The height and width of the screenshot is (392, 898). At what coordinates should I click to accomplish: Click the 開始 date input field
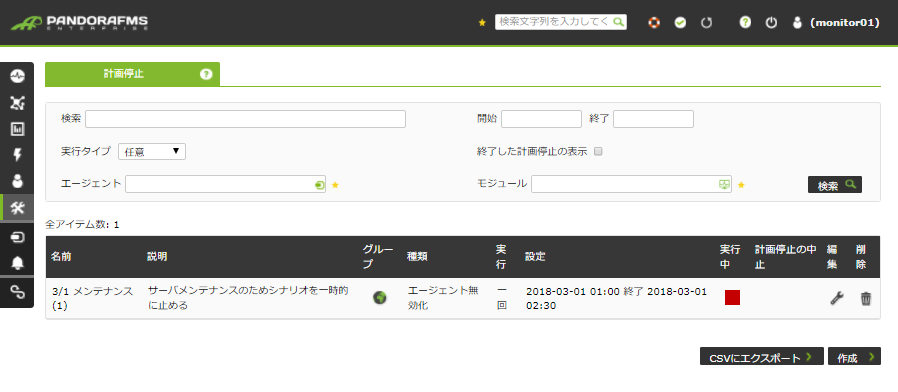tap(541, 119)
